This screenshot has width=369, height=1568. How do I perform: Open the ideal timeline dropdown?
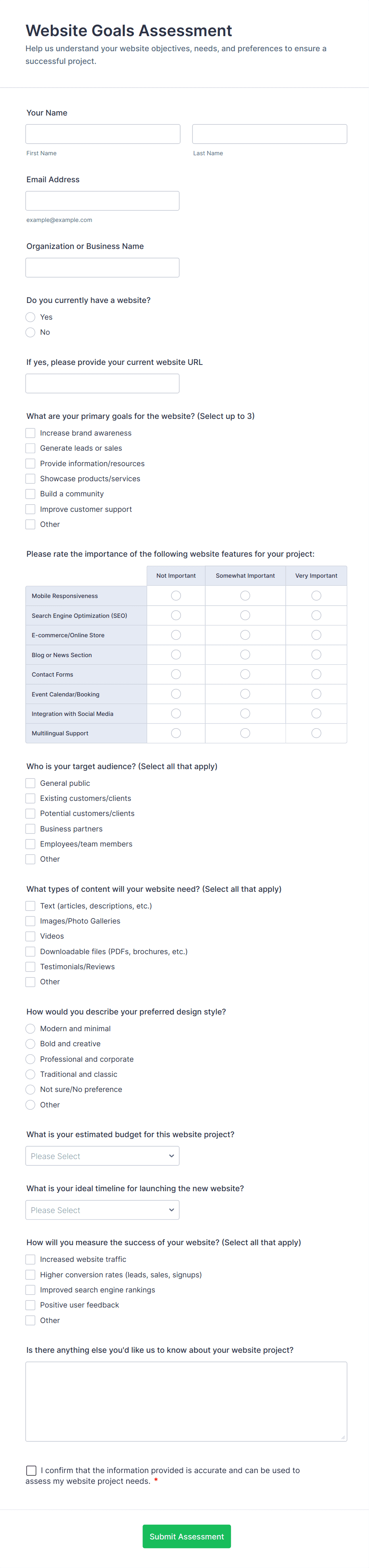(x=102, y=1209)
